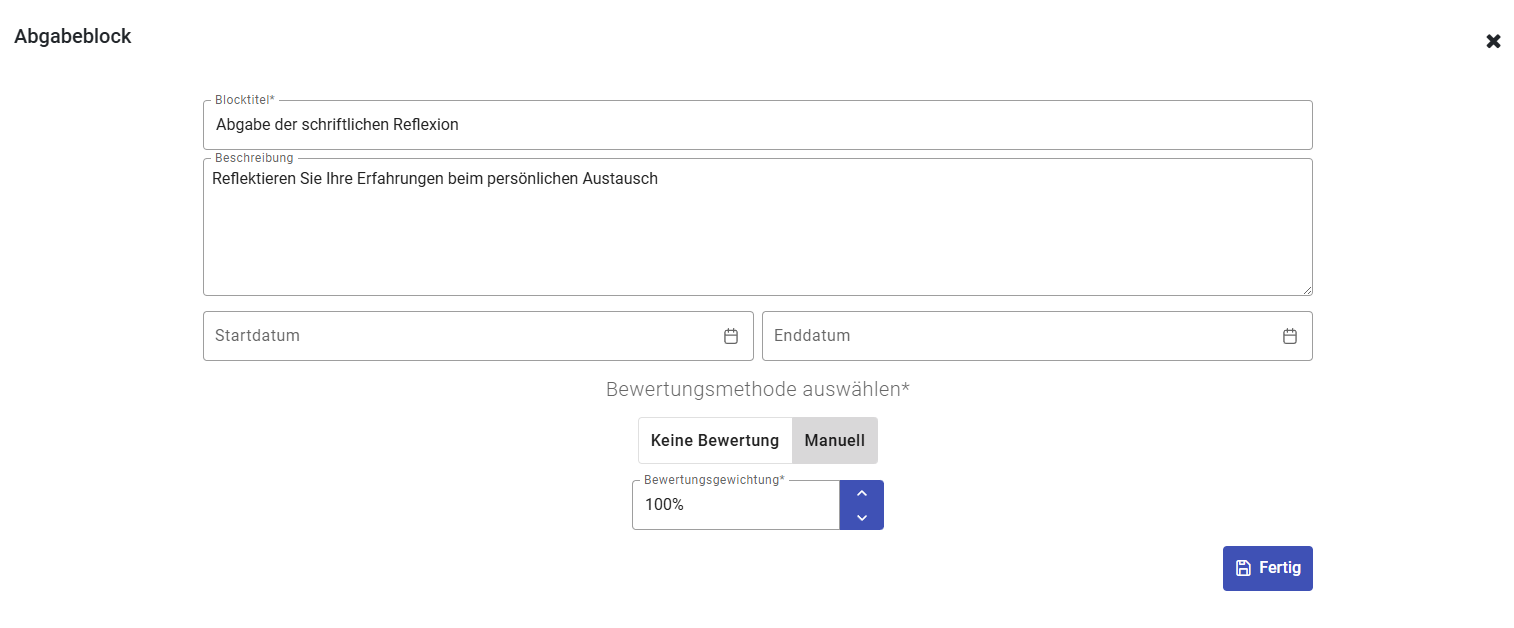Viewport: 1514px width, 628px height.
Task: Click the Bewertungsmethode auswählen label
Action: click(x=757, y=389)
